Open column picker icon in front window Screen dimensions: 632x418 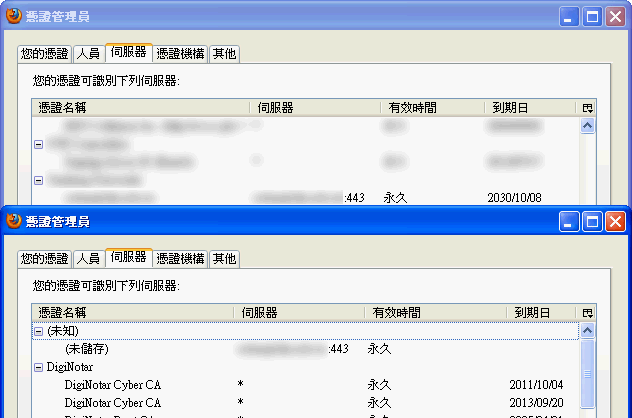587,313
